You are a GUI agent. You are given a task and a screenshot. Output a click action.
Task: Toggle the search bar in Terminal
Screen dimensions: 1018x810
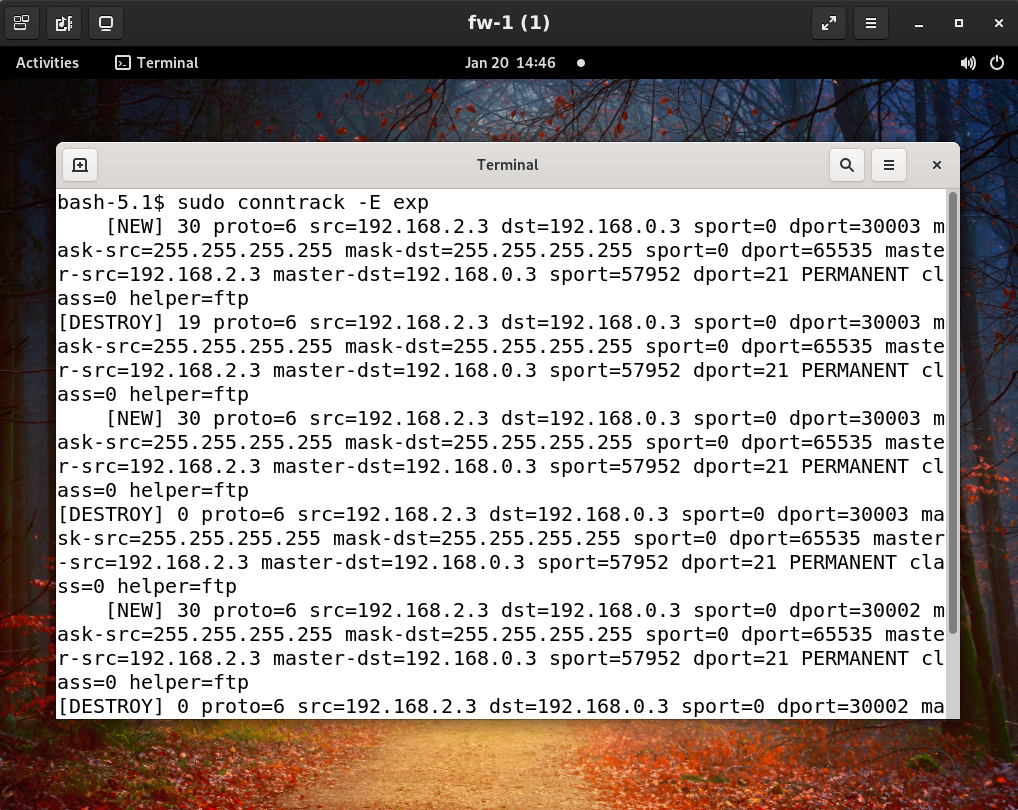click(846, 165)
